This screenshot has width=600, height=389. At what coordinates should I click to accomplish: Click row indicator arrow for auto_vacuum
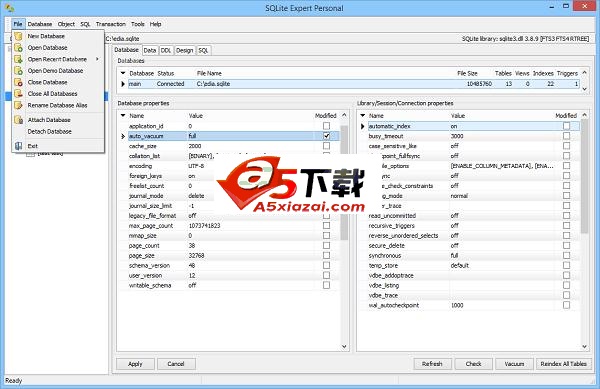(123, 136)
